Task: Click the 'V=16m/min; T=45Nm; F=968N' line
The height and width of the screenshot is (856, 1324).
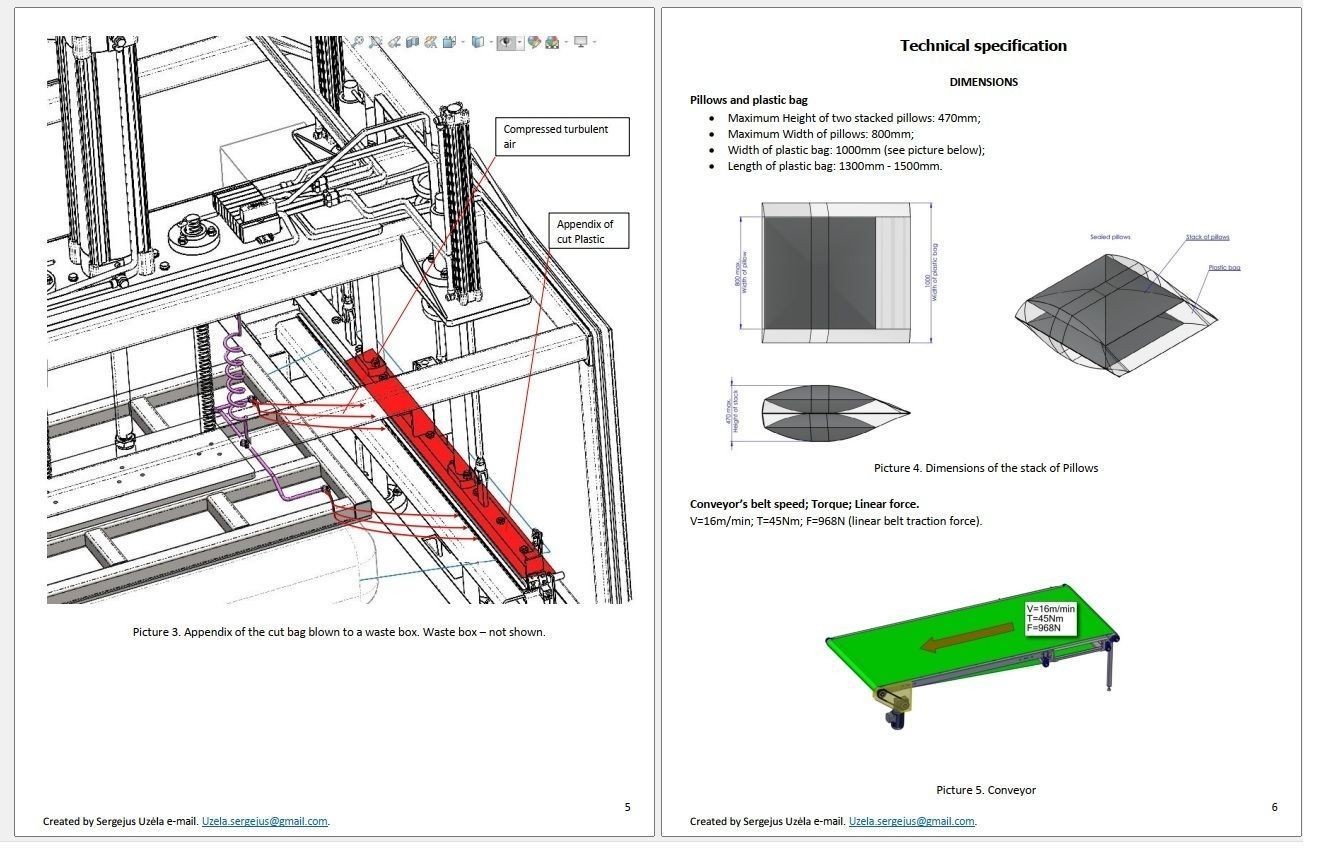Action: (x=836, y=521)
